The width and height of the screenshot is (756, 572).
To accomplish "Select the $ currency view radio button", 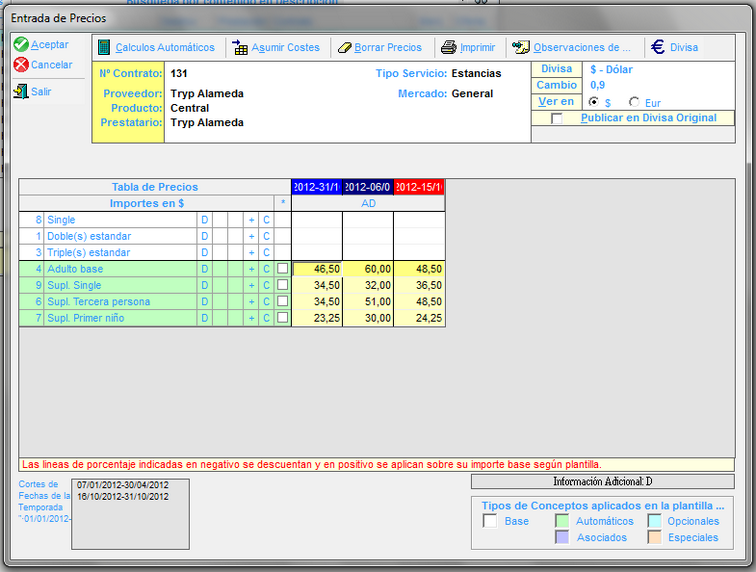I will (594, 102).
